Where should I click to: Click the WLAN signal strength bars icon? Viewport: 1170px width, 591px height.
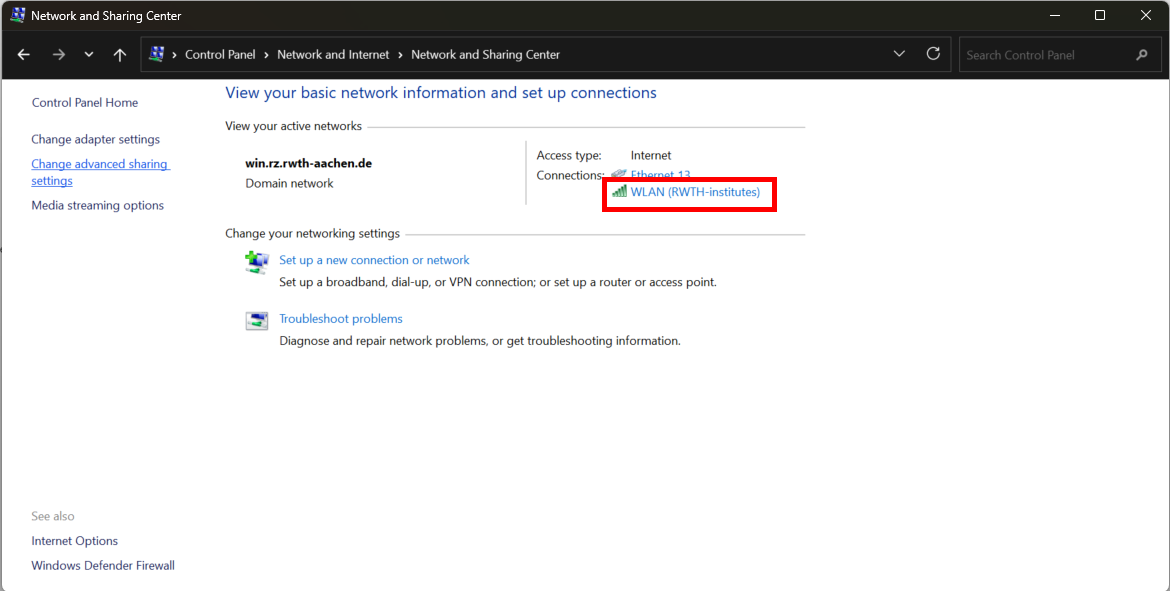pyautogui.click(x=619, y=191)
